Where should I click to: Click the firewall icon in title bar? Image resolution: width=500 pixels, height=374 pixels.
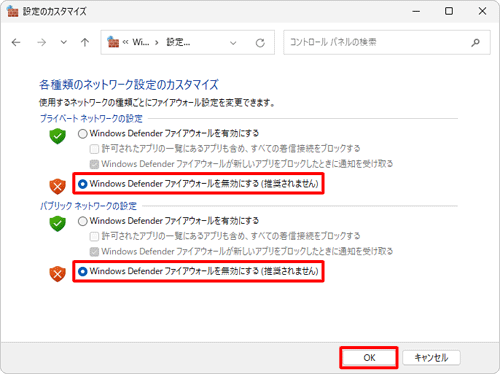point(12,11)
